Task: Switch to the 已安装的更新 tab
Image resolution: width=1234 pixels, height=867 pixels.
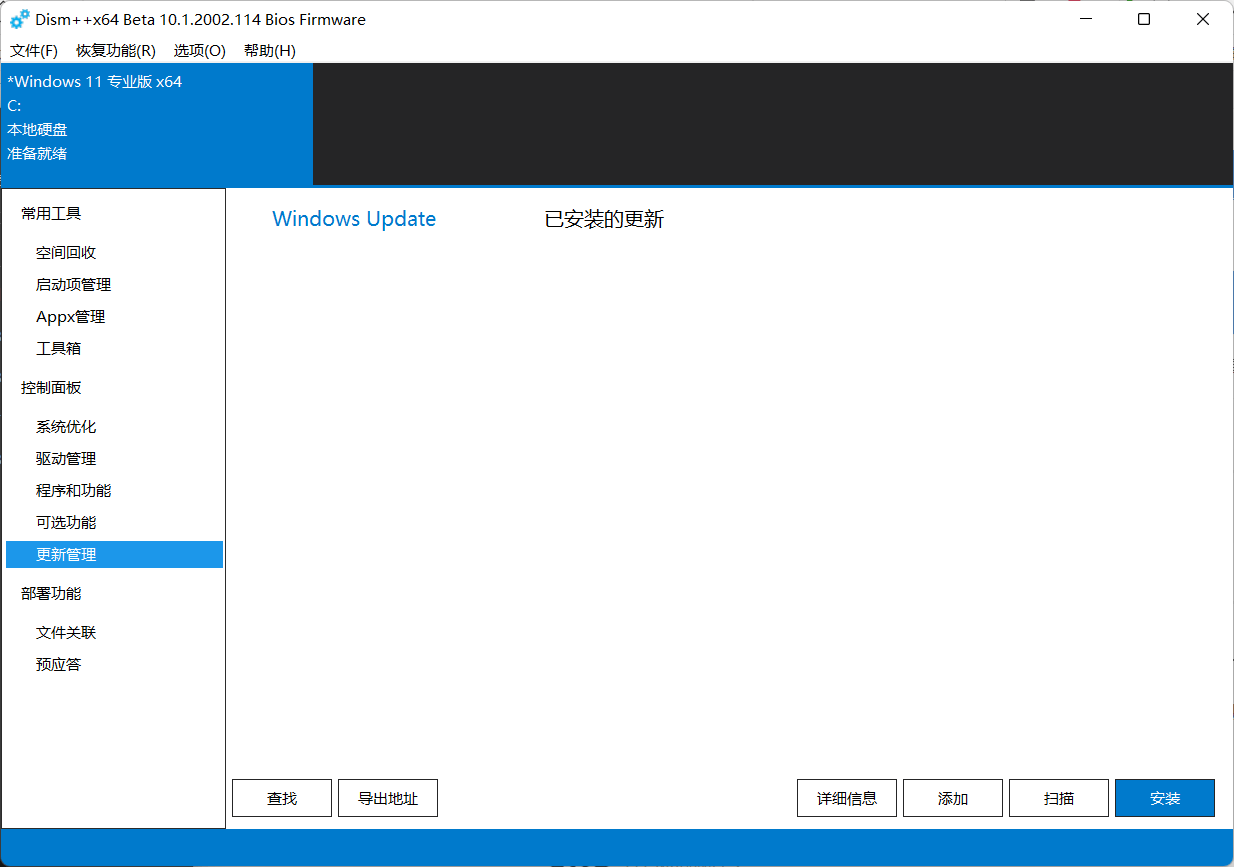Action: click(x=603, y=218)
